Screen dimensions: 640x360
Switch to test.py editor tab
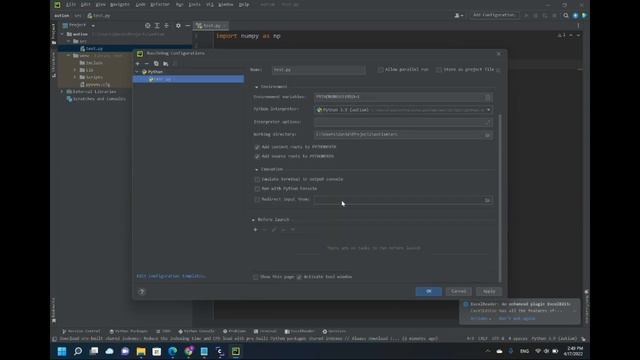click(211, 26)
